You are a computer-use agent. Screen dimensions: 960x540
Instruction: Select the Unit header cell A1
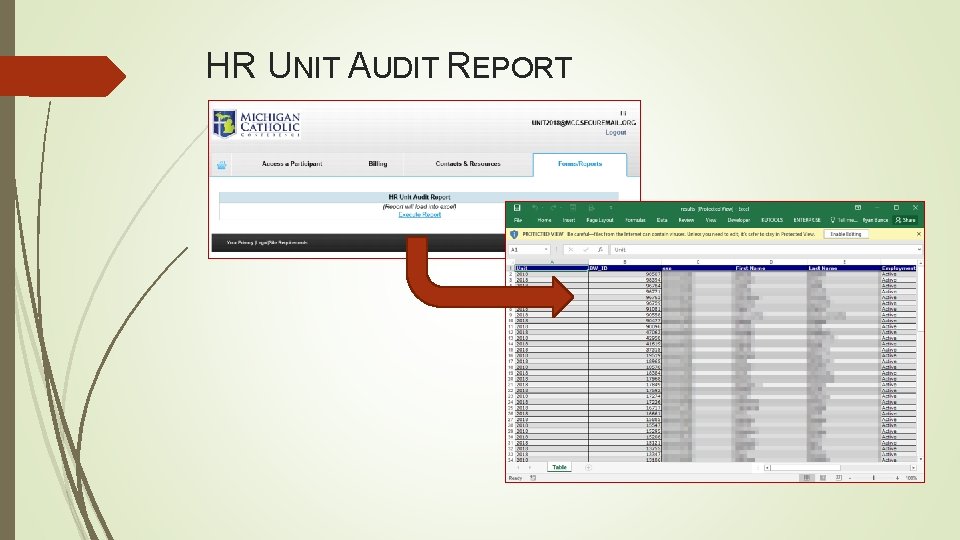click(551, 268)
